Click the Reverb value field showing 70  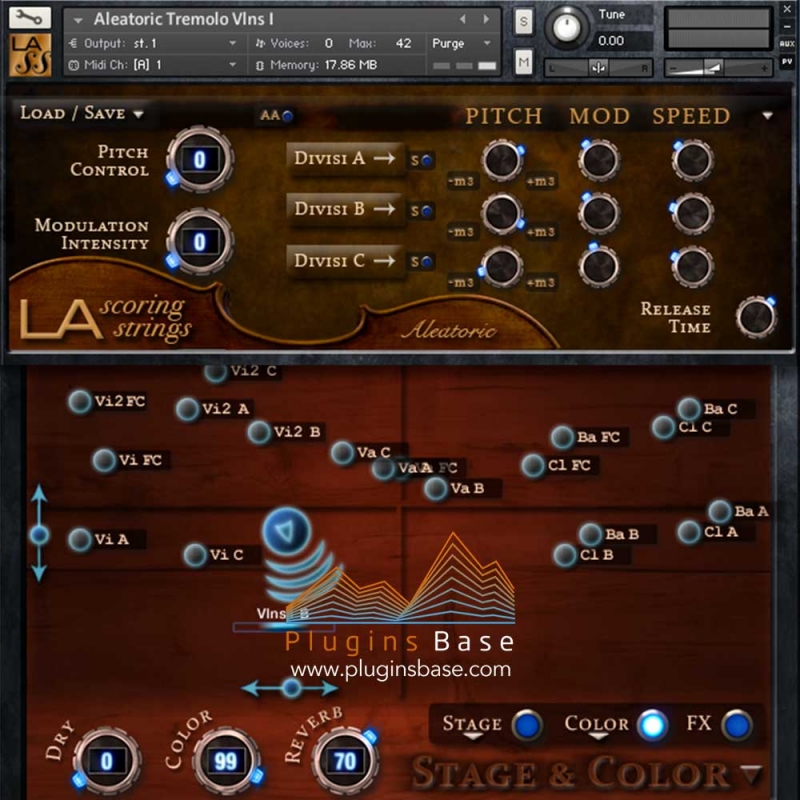click(x=345, y=762)
